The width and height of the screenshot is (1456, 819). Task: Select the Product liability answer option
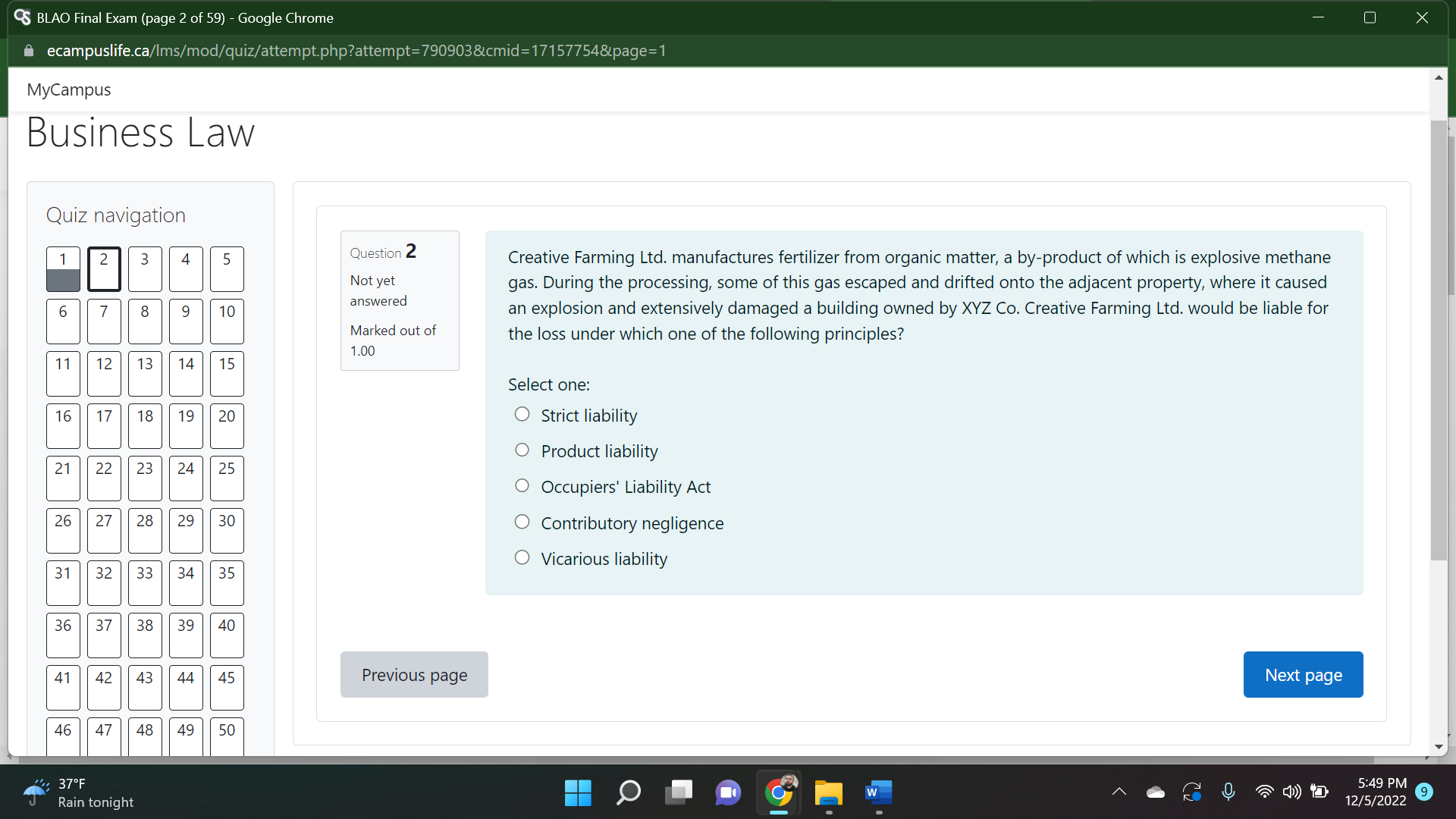pyautogui.click(x=522, y=449)
